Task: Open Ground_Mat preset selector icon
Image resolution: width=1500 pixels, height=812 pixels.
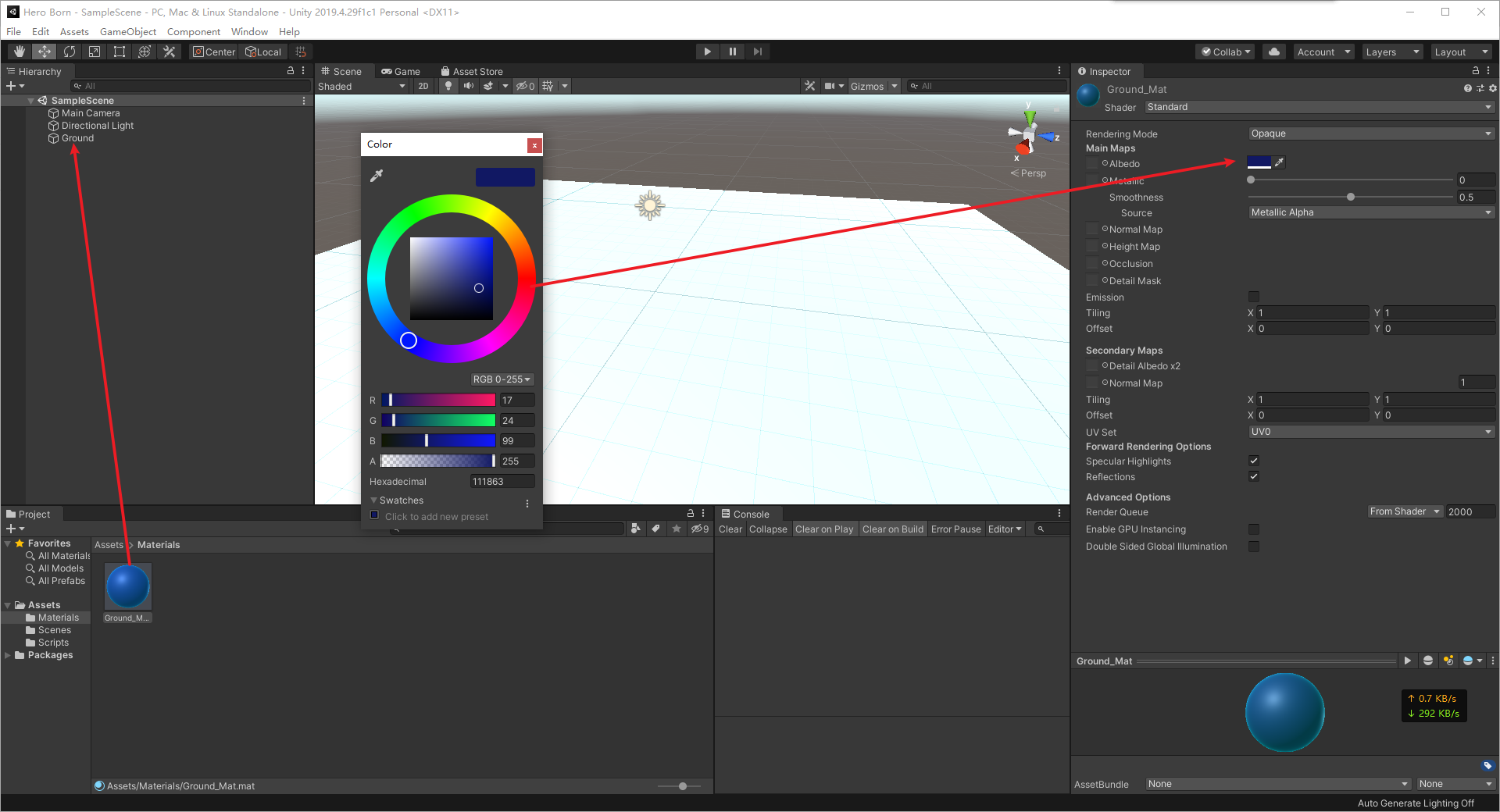Action: coord(1480,89)
